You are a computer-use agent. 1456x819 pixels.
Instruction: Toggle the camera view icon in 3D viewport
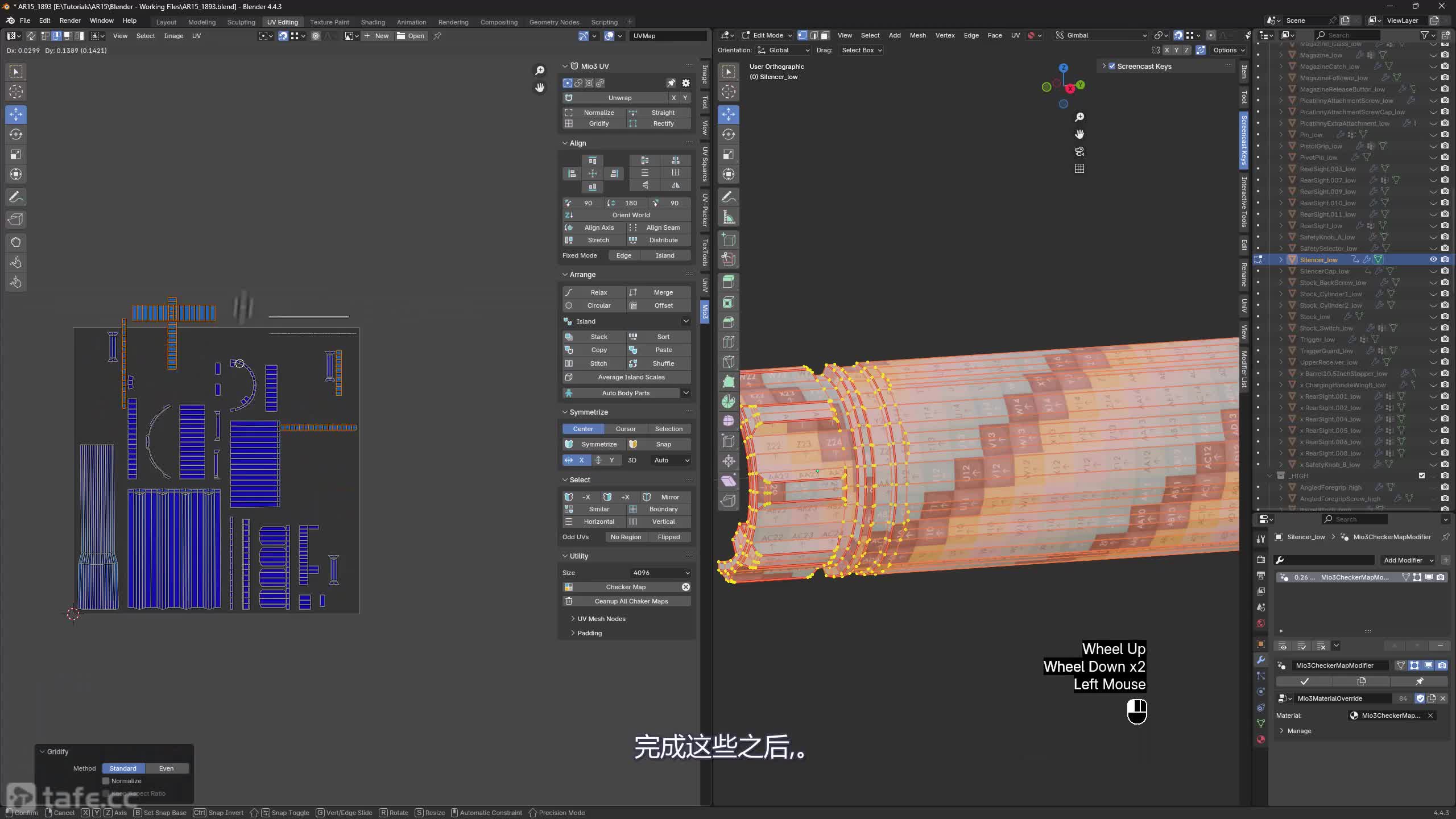[x=1079, y=151]
